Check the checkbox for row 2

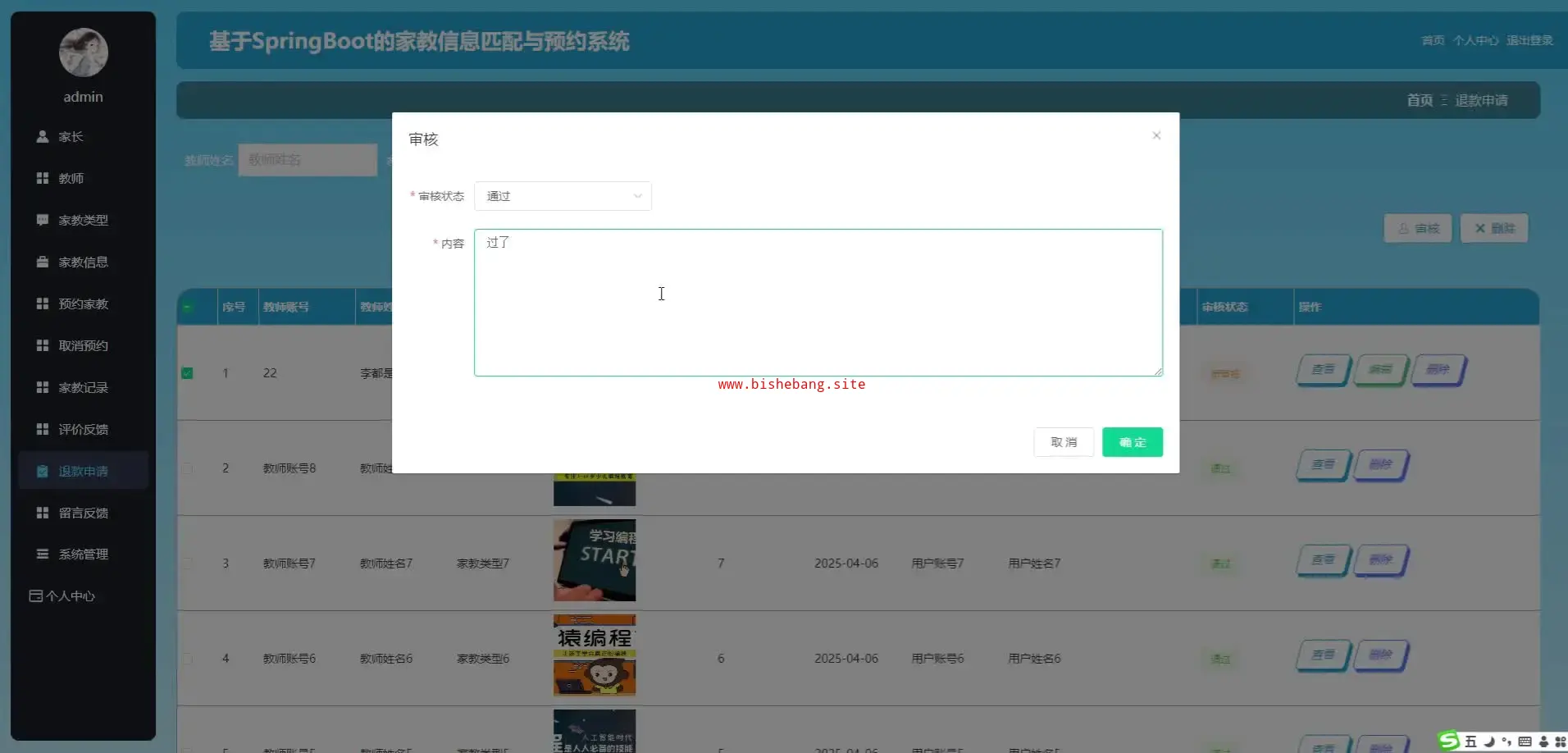click(x=187, y=468)
